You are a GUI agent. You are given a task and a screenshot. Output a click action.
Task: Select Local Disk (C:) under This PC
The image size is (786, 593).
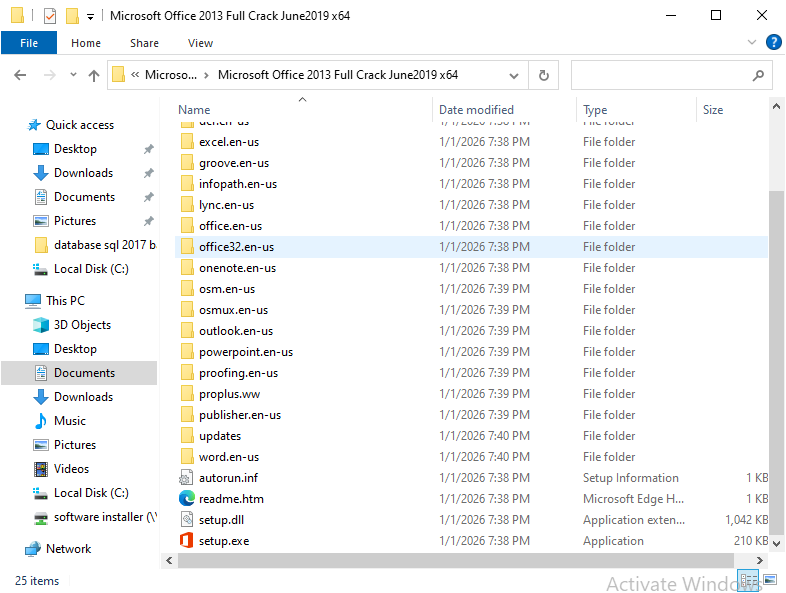click(91, 493)
